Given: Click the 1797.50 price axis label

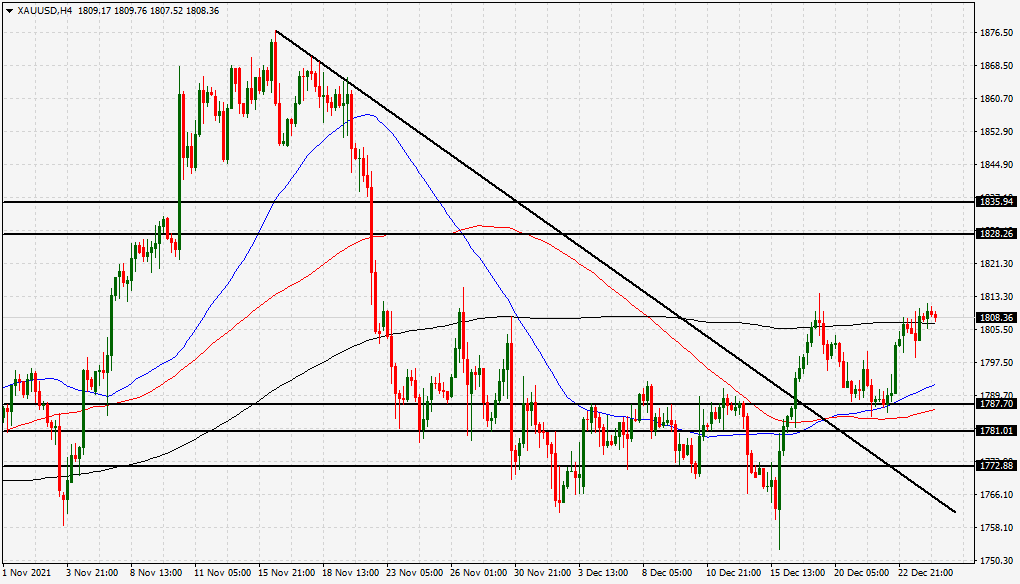Looking at the screenshot, I should pyautogui.click(x=997, y=362).
